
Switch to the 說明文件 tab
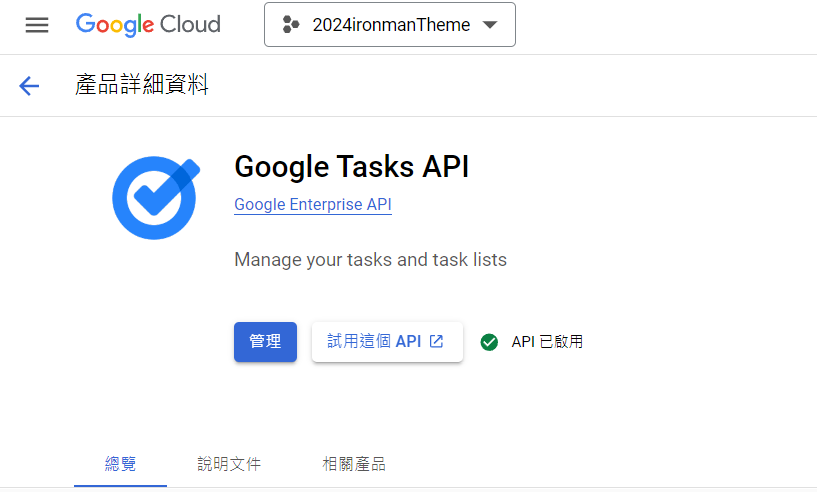pos(229,464)
